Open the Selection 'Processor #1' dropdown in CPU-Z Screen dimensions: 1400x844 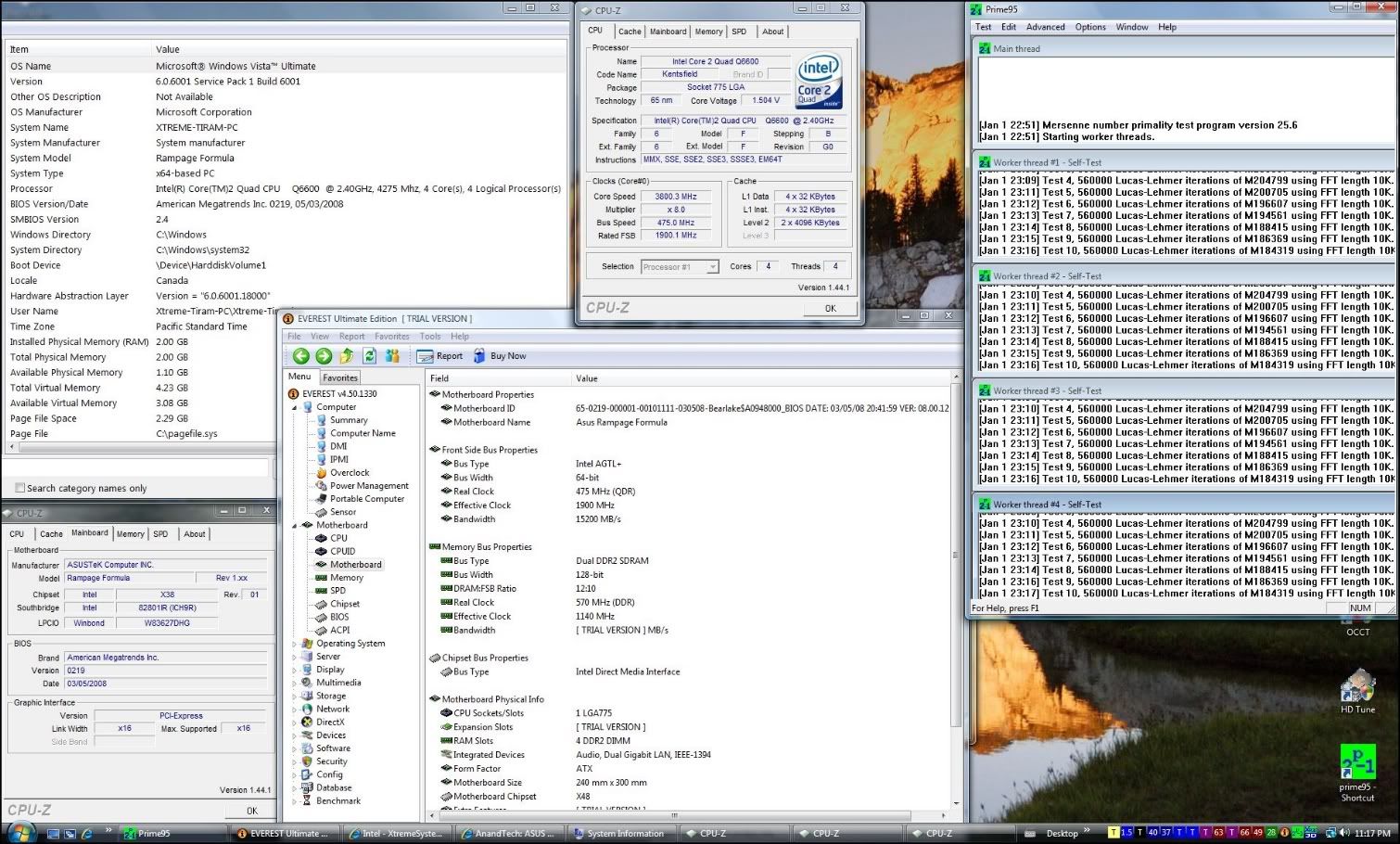coord(680,267)
